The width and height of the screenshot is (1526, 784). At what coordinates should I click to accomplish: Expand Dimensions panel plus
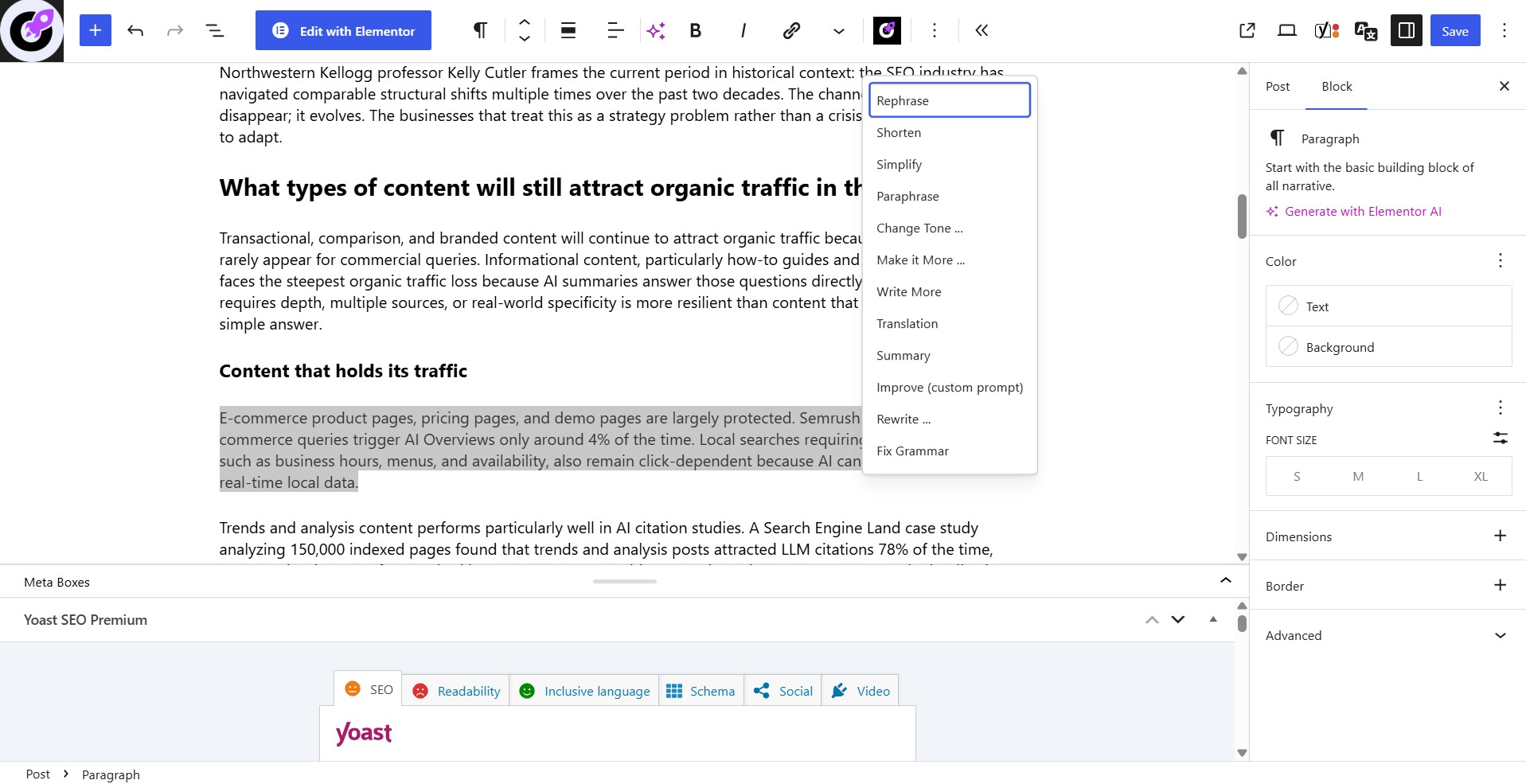click(1500, 536)
